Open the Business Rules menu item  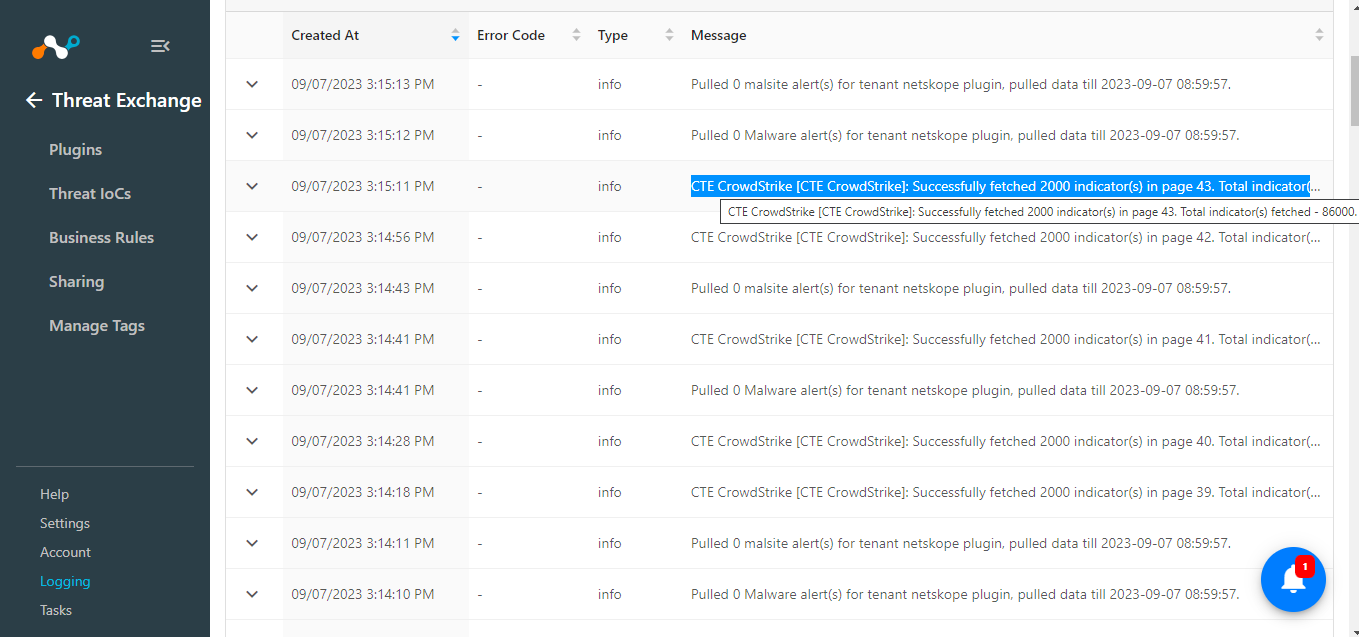pos(101,238)
